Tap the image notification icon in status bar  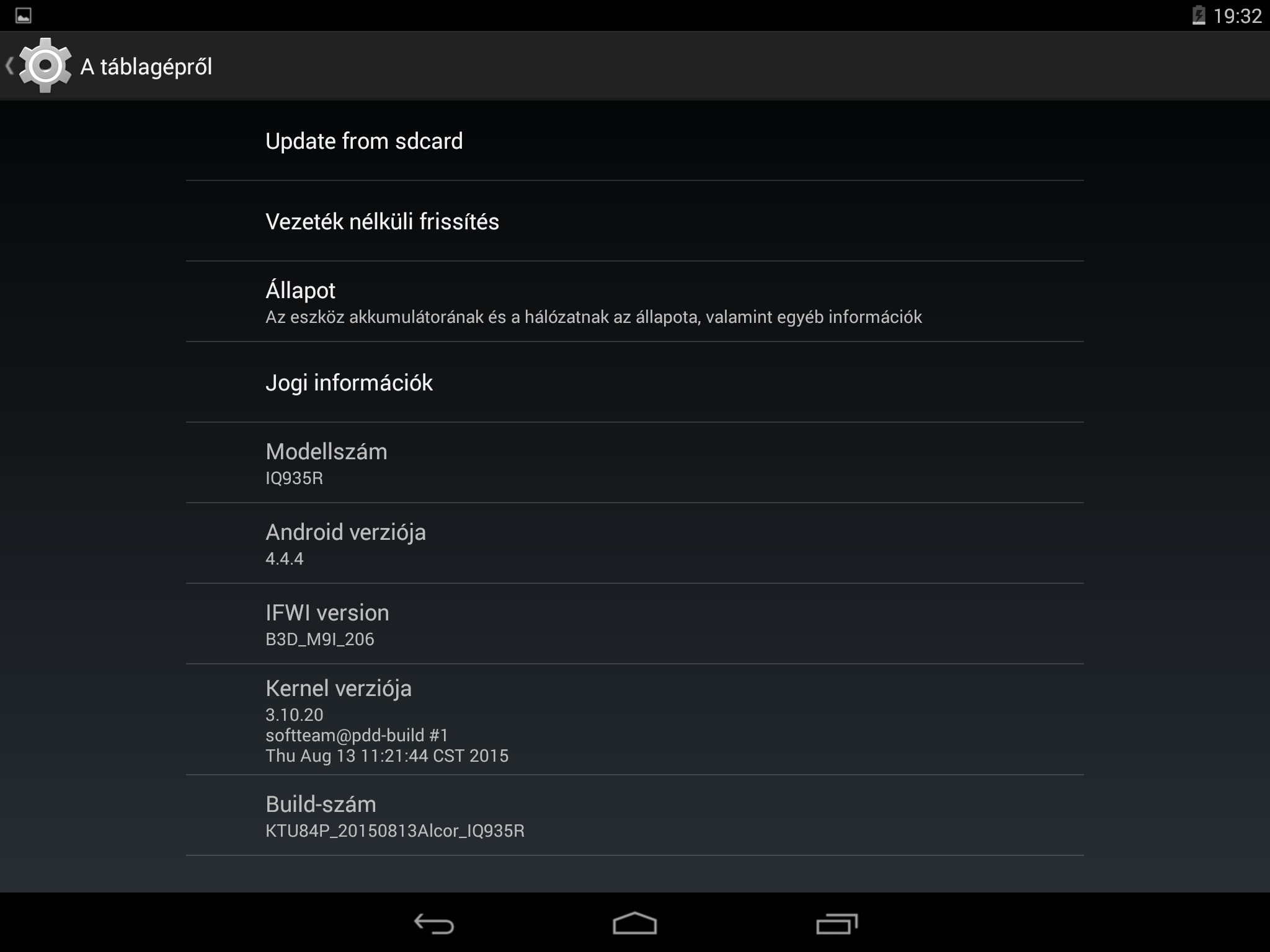(24, 15)
